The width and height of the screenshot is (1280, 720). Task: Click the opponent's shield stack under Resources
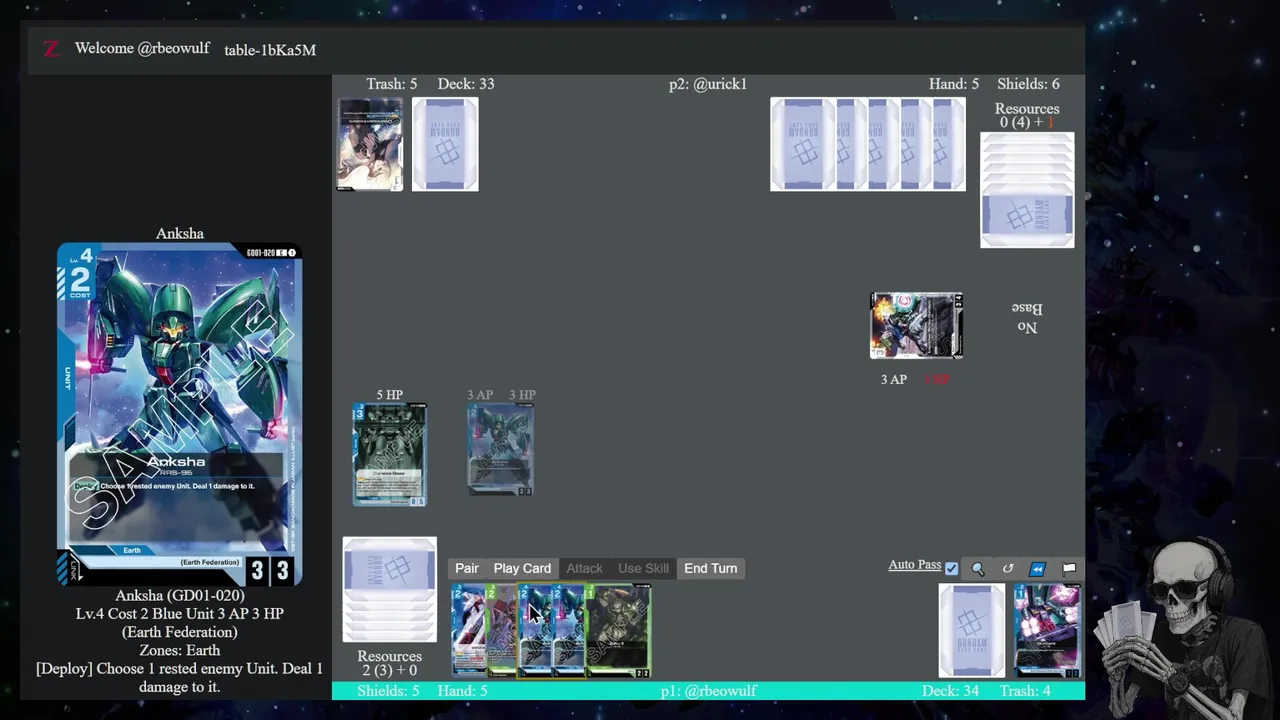1027,190
